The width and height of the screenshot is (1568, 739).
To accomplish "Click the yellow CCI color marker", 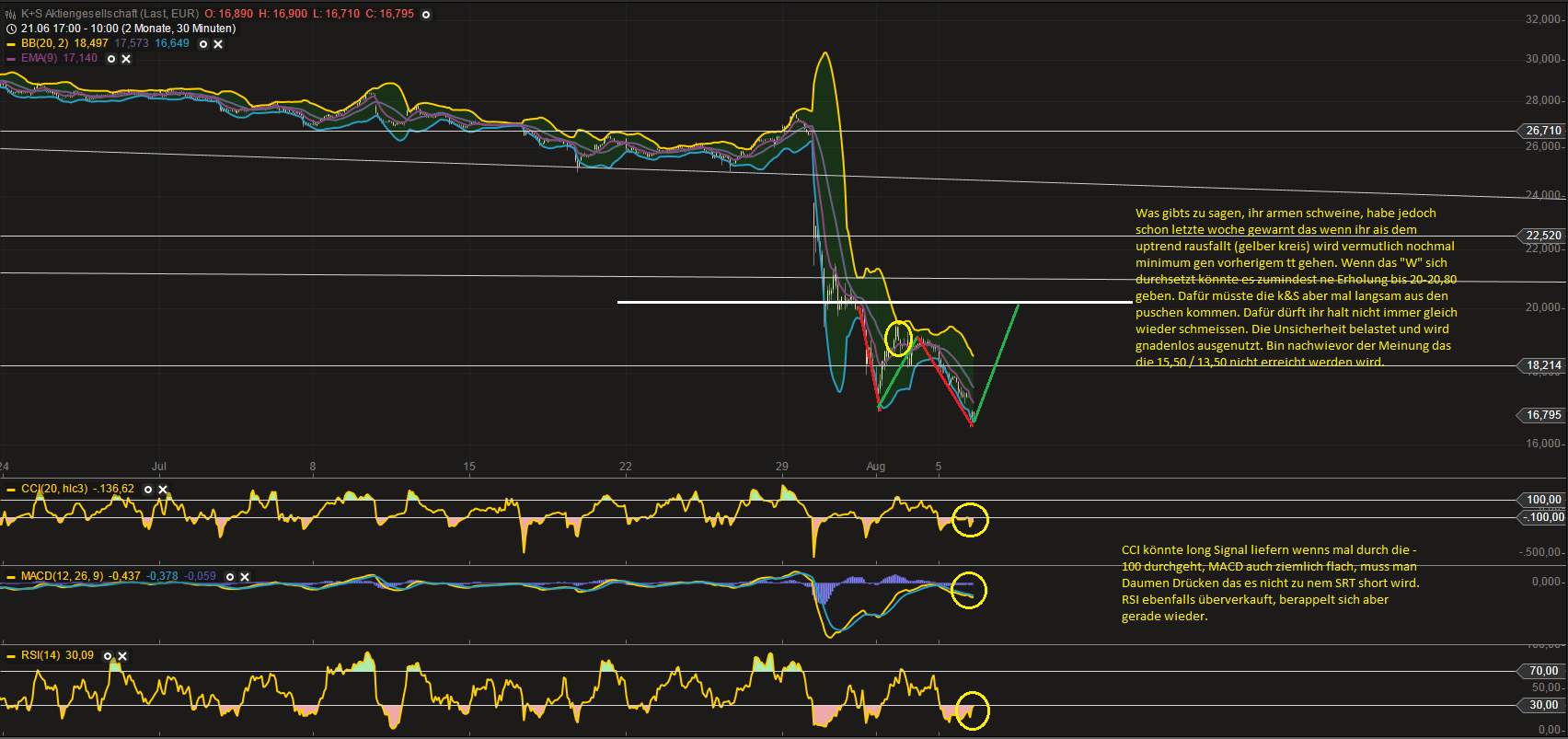I will [x=11, y=490].
